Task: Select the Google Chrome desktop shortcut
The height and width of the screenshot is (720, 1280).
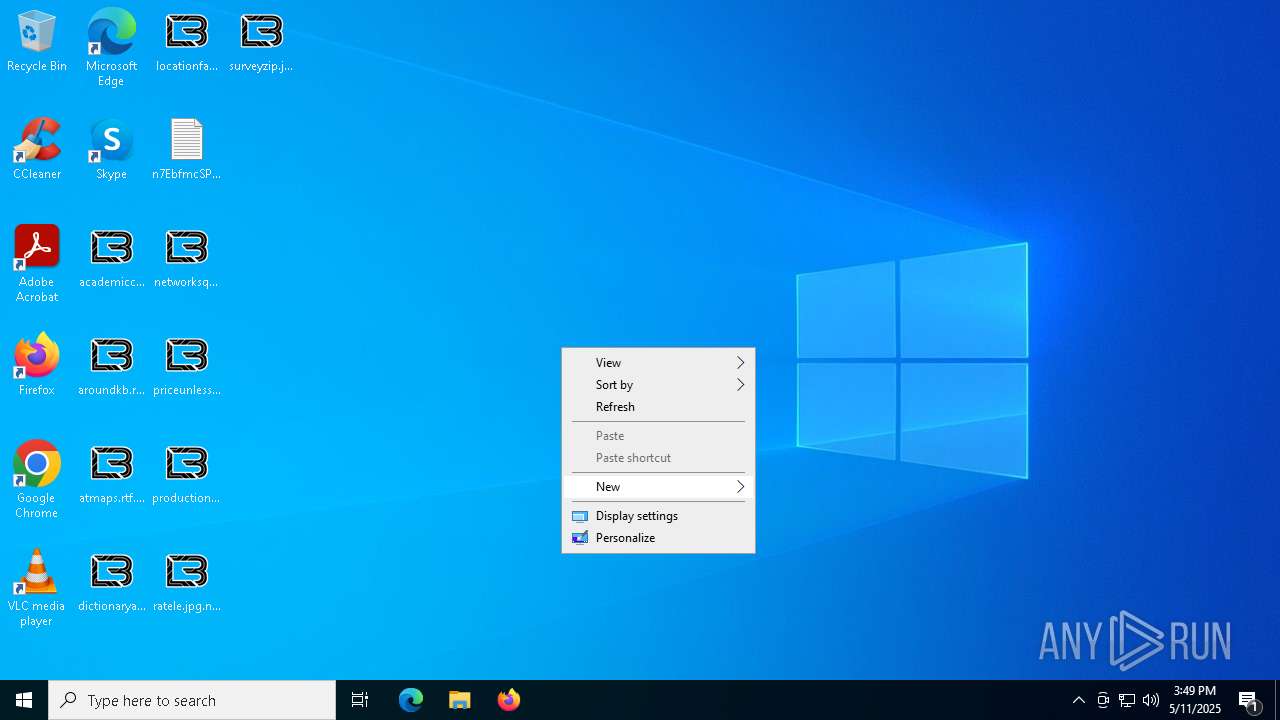Action: [37, 480]
